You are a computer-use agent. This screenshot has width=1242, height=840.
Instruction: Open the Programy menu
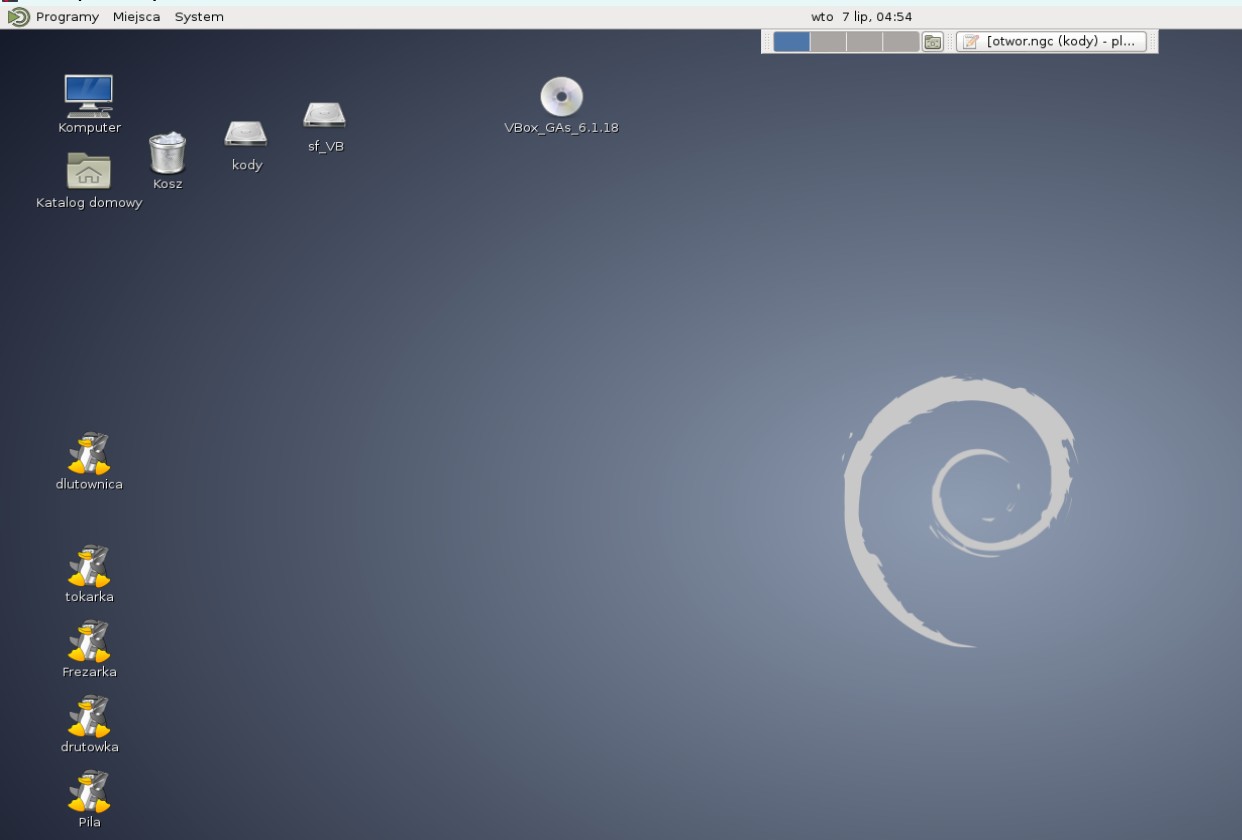pos(55,17)
